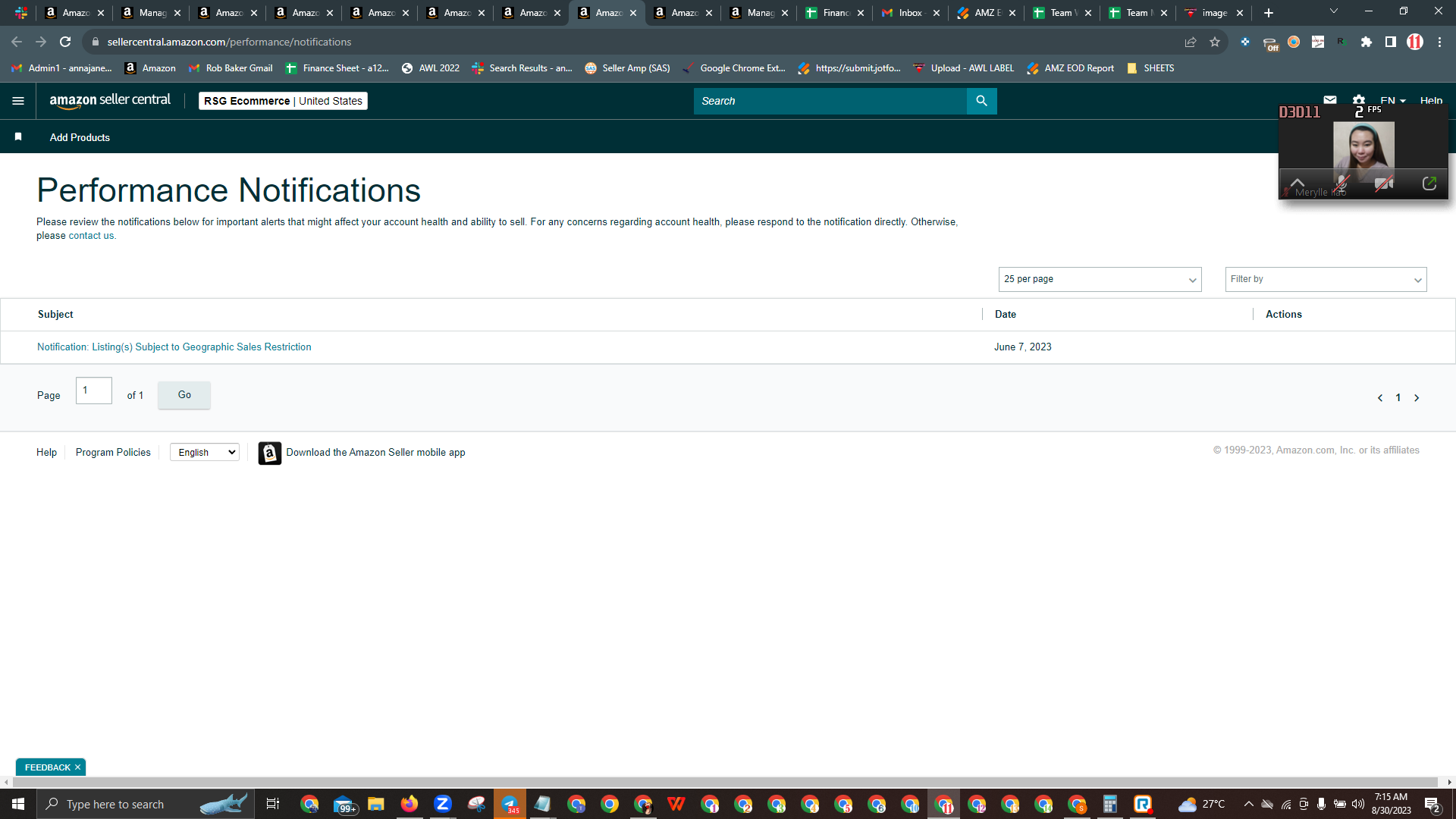Click the Subject column header
1456x819 pixels.
tap(55, 315)
